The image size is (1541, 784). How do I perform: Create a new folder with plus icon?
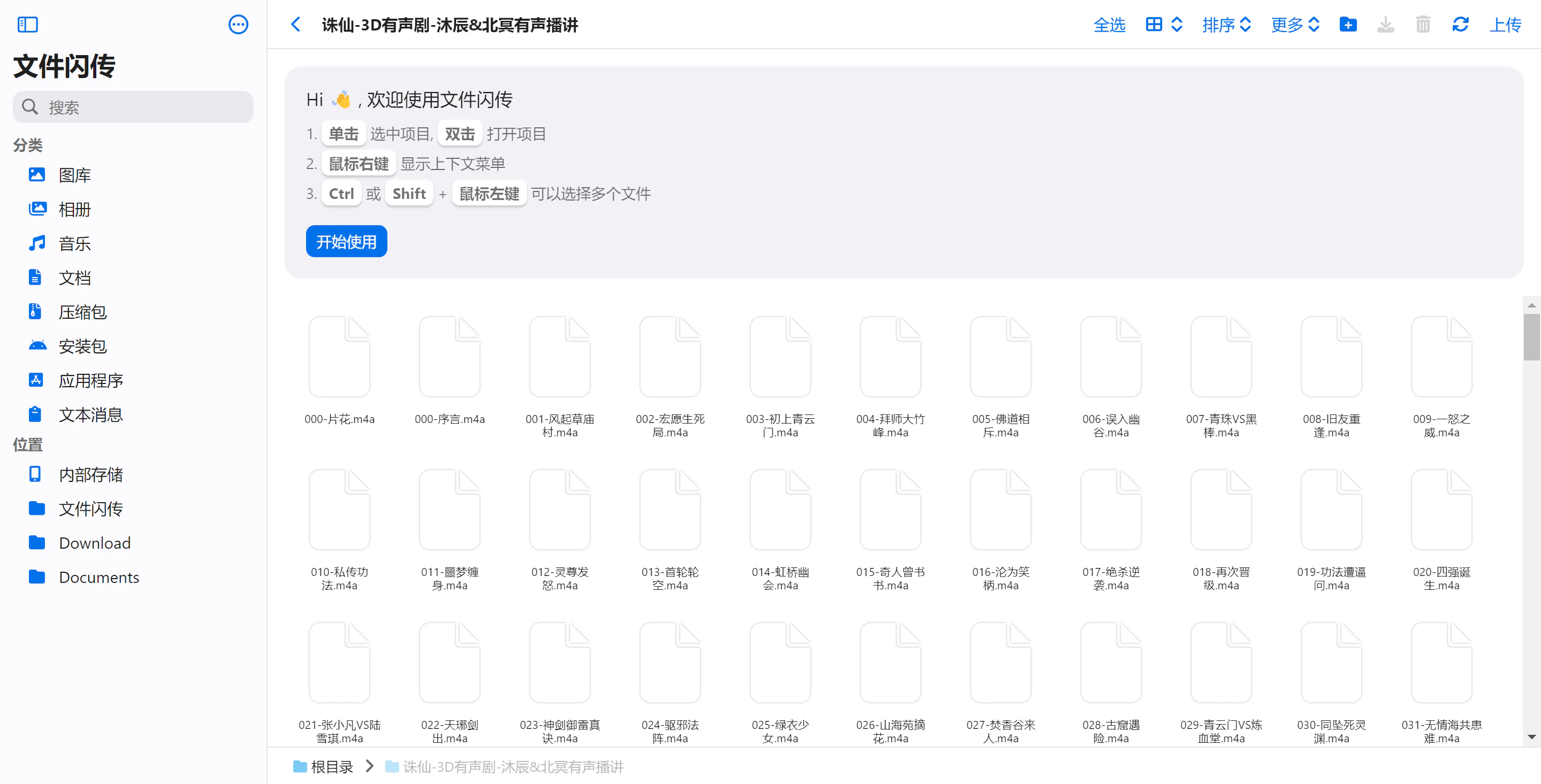pos(1348,25)
